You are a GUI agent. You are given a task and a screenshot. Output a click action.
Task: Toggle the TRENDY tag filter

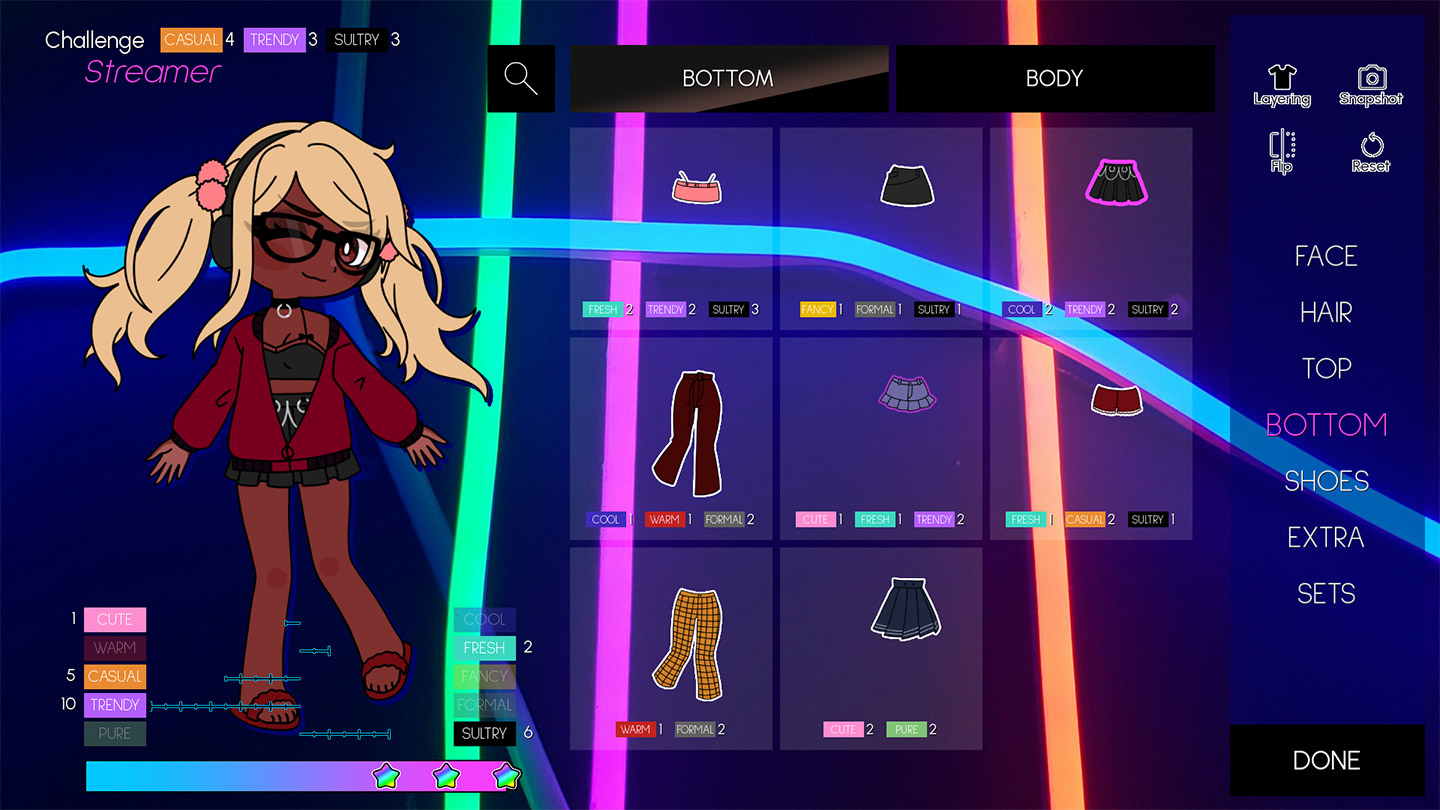[114, 705]
